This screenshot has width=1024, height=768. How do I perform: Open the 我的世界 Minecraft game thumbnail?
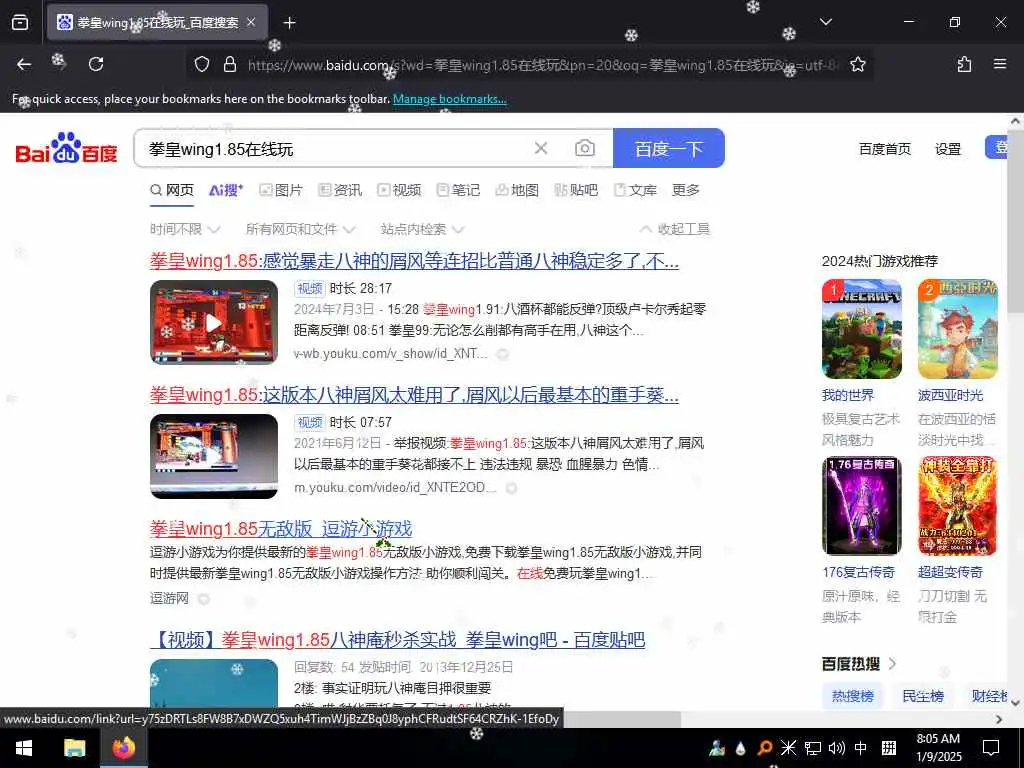(861, 329)
